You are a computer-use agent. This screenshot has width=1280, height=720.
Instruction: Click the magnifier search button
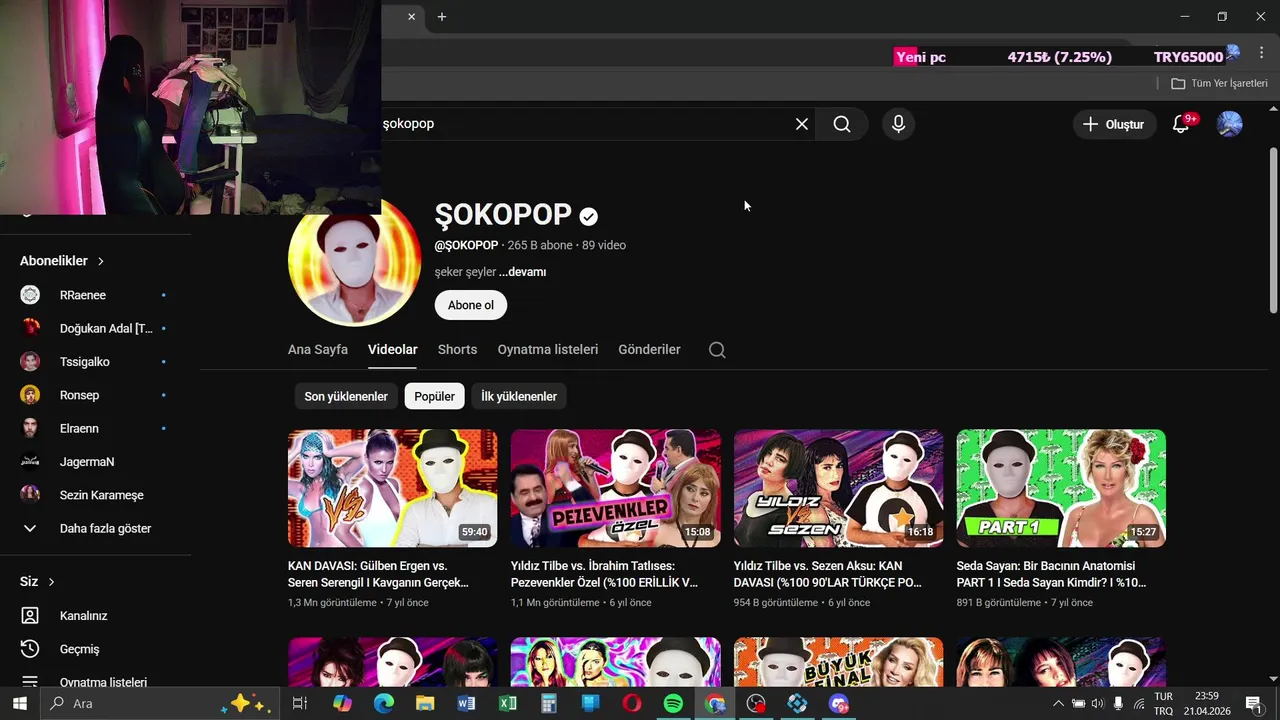coord(842,124)
